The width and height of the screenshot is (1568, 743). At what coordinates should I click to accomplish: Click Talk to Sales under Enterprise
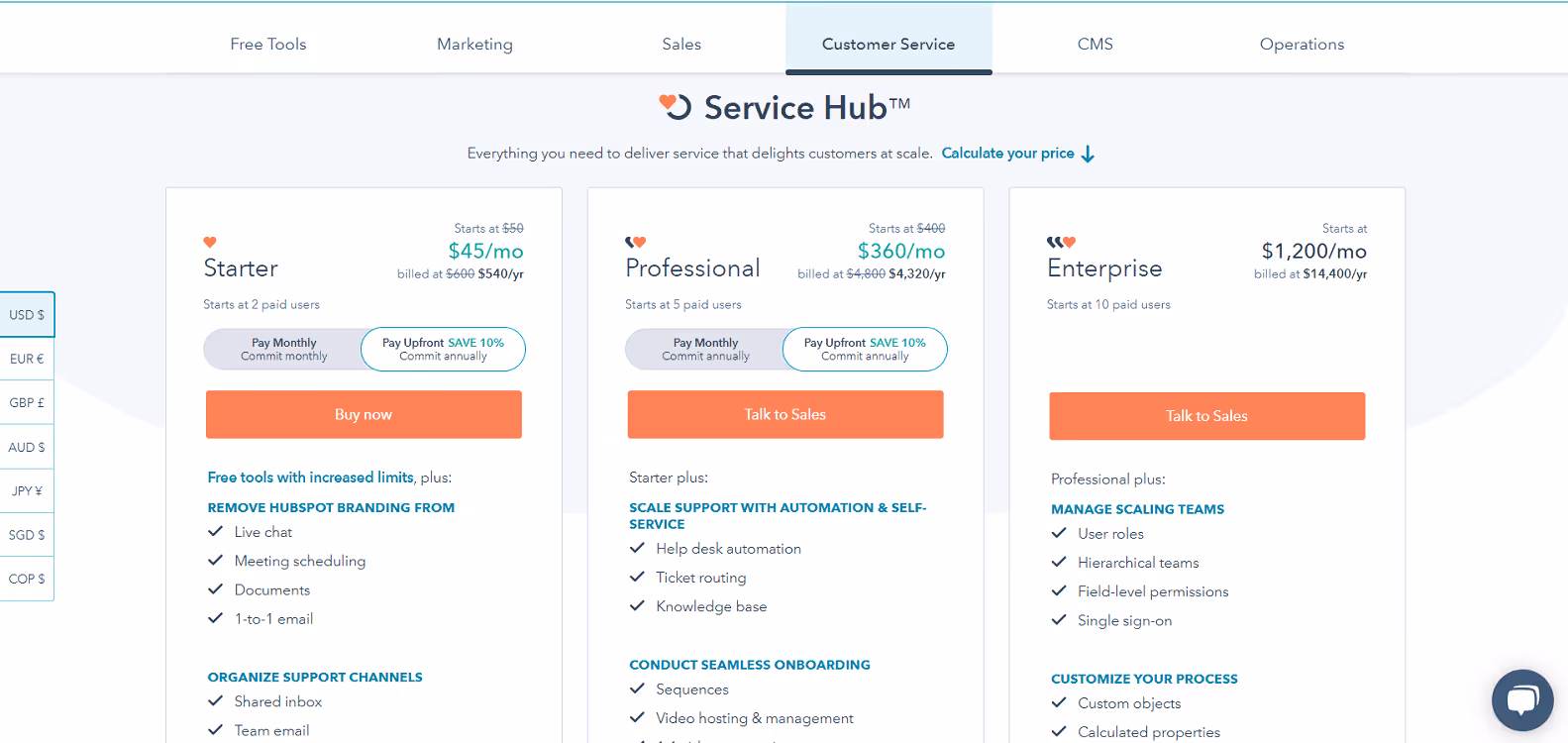(1207, 416)
